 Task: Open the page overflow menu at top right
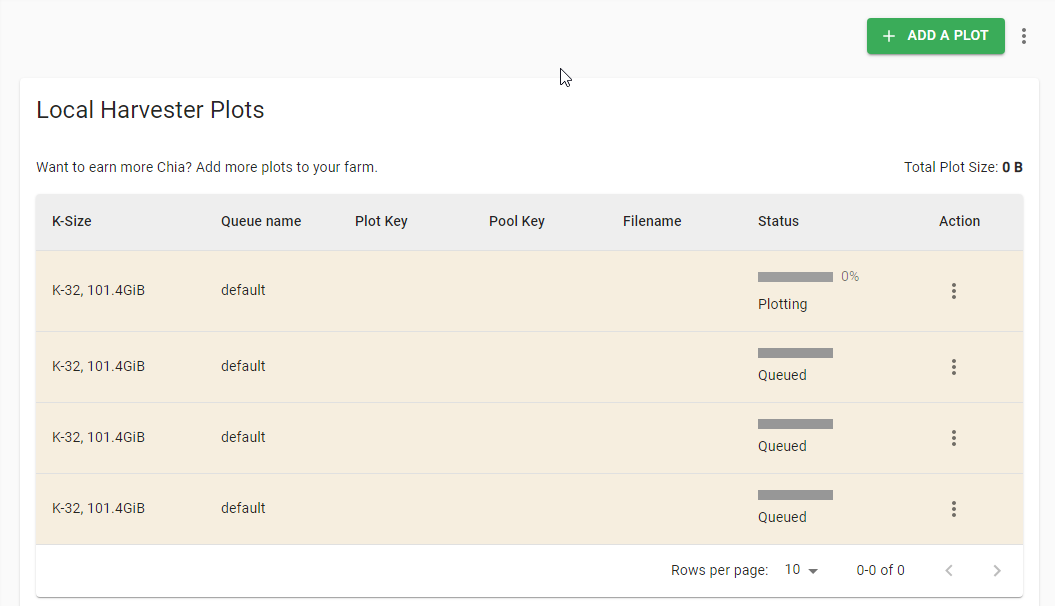click(x=1024, y=36)
